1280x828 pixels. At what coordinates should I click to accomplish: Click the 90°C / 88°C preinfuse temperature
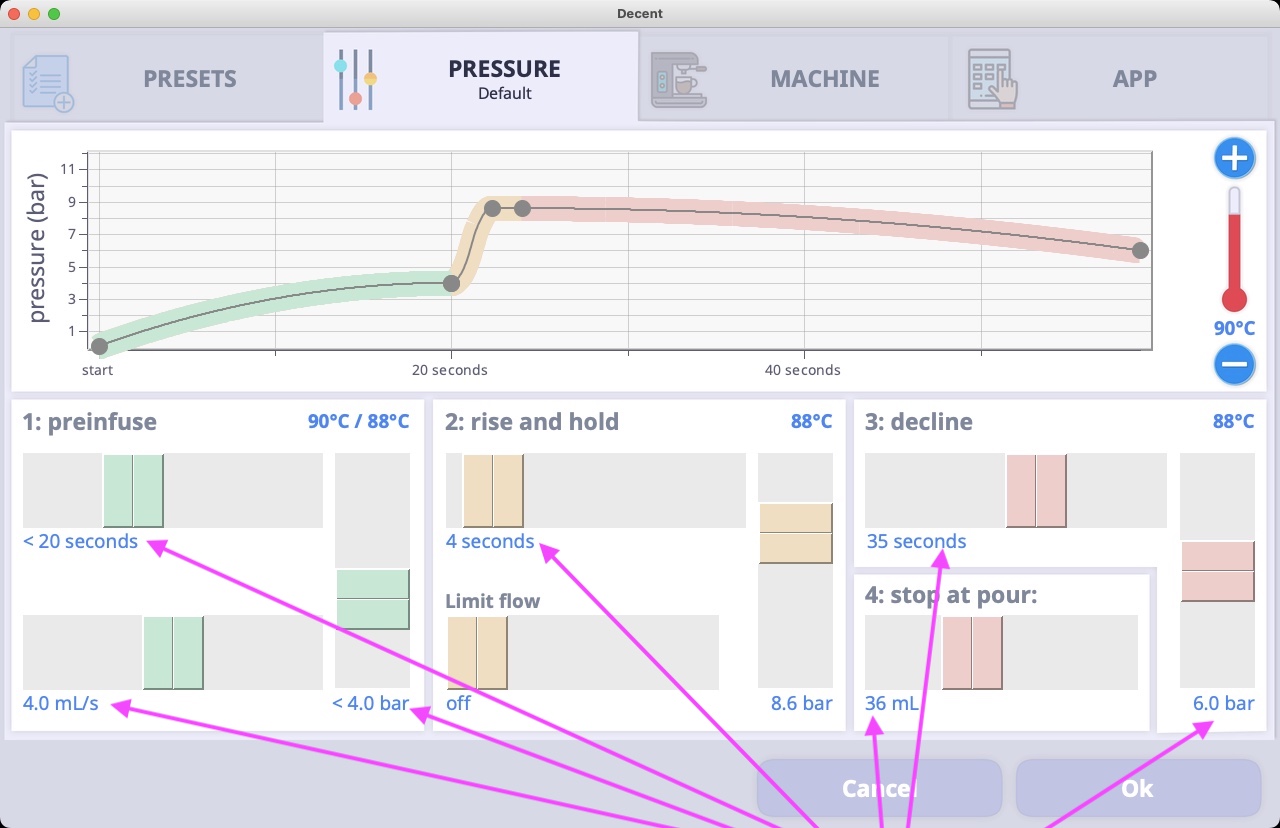click(358, 422)
